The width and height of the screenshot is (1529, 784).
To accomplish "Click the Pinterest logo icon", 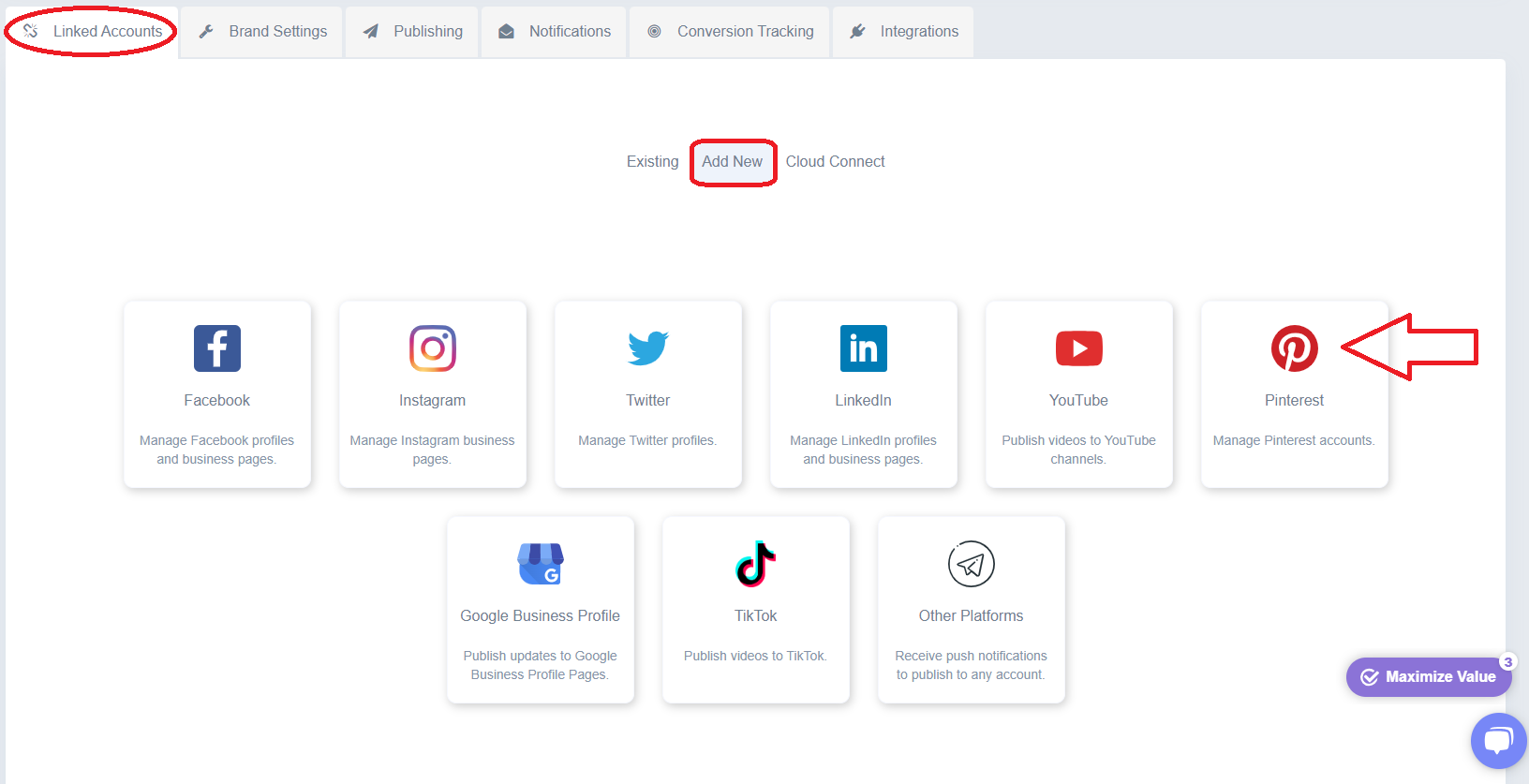I will coord(1295,348).
